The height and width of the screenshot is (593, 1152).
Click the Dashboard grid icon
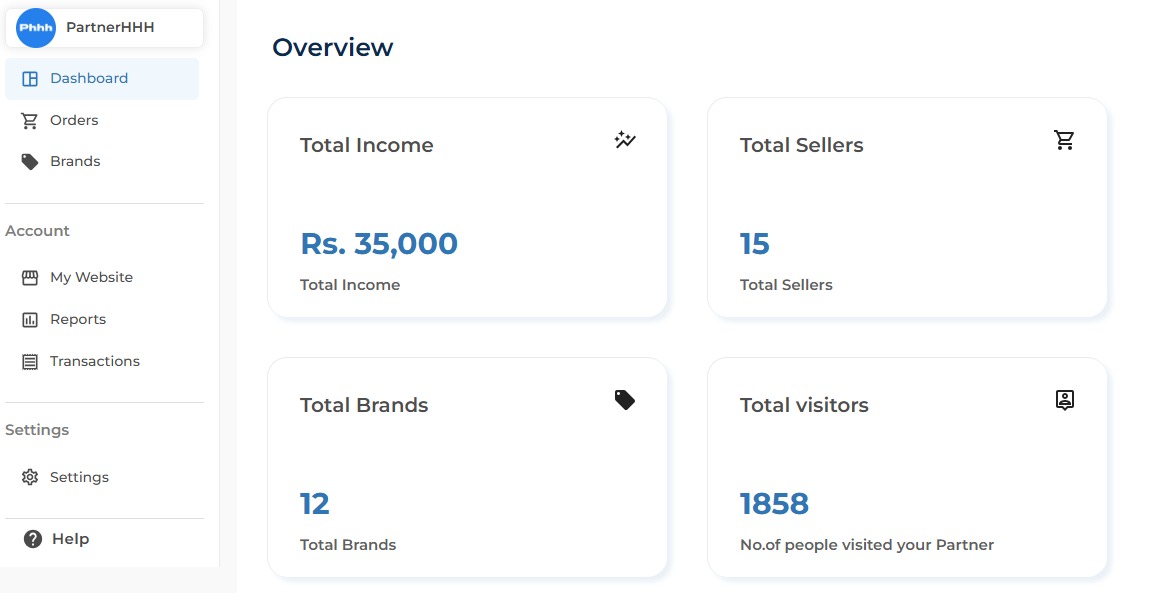(x=30, y=78)
